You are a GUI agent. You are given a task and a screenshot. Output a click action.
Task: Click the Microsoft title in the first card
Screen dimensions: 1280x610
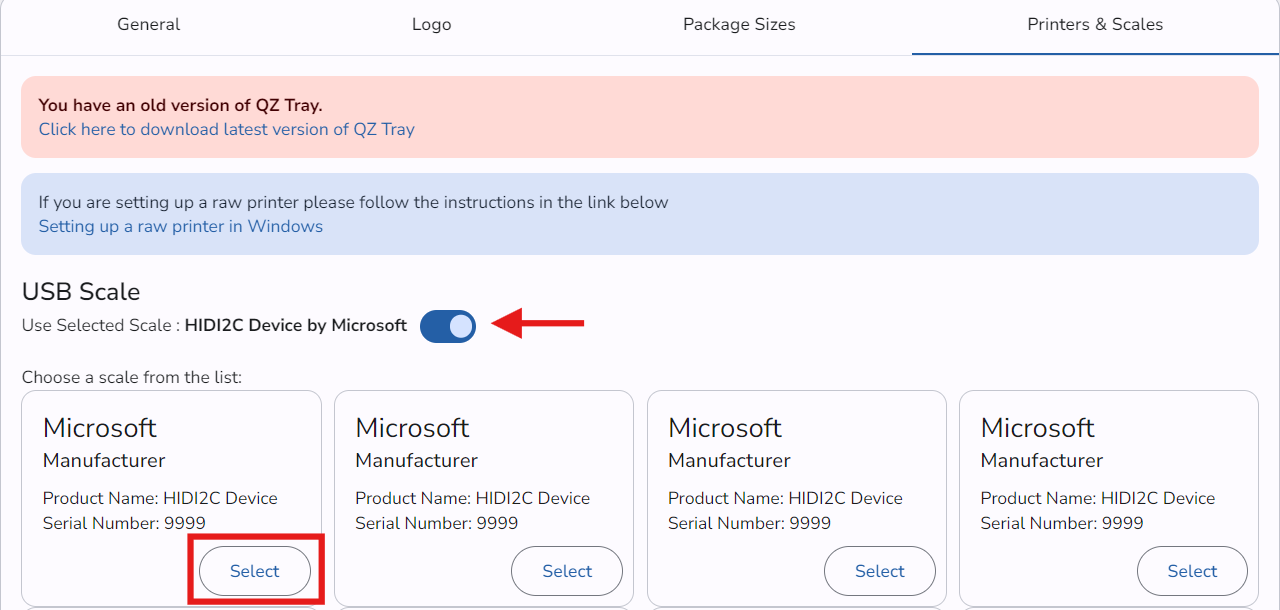(x=100, y=428)
